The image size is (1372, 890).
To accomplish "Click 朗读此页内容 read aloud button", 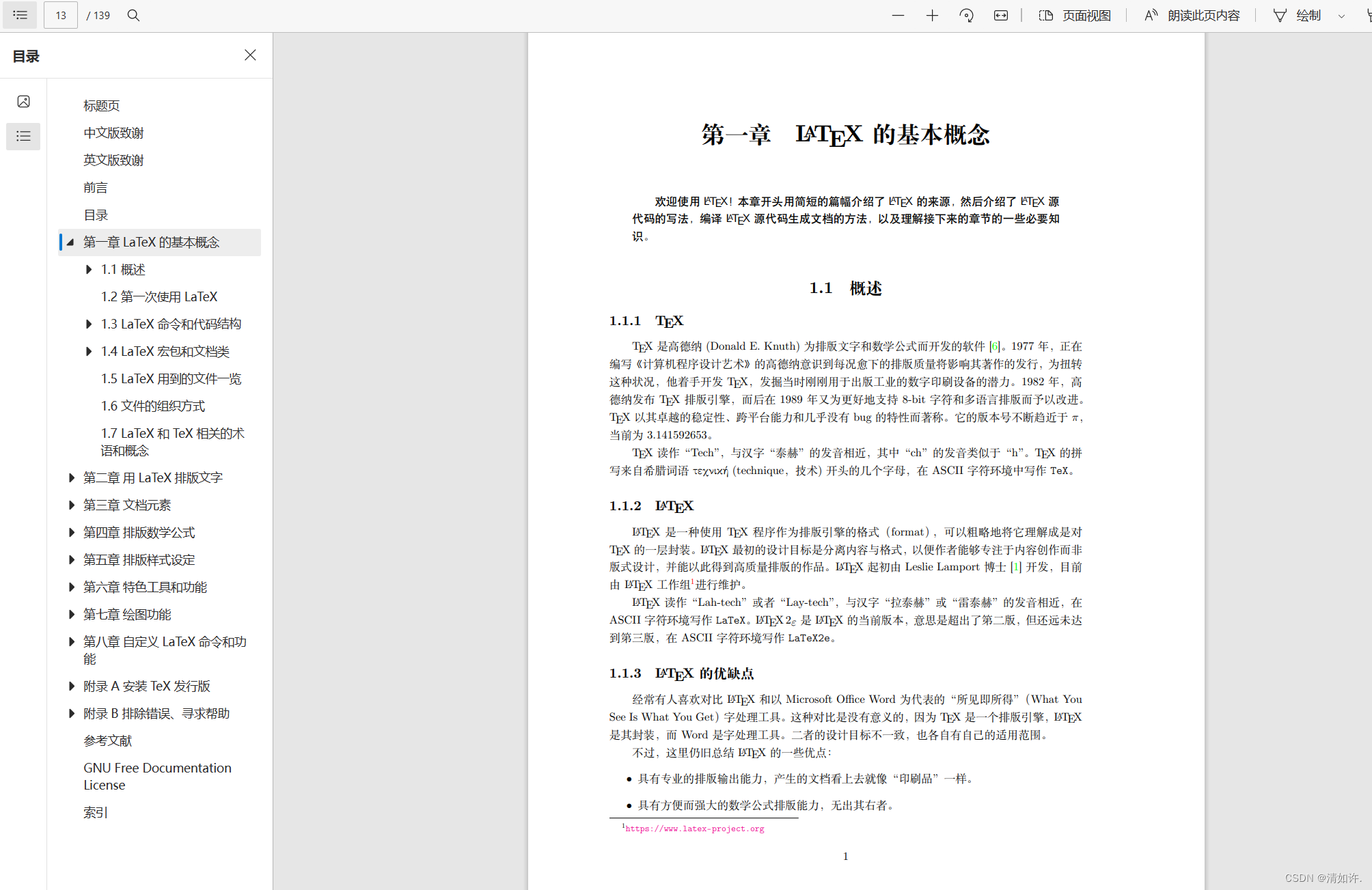I will [1192, 15].
